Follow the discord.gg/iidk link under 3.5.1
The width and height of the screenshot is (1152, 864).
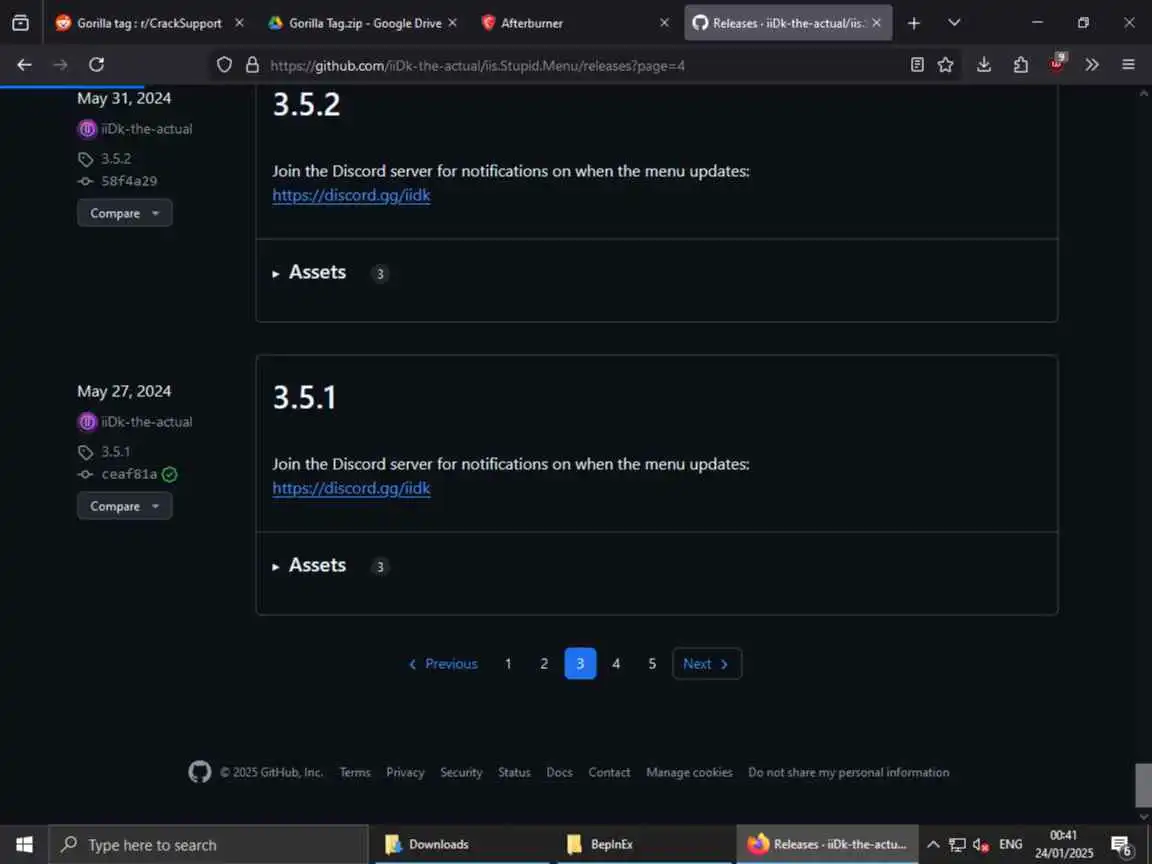351,488
